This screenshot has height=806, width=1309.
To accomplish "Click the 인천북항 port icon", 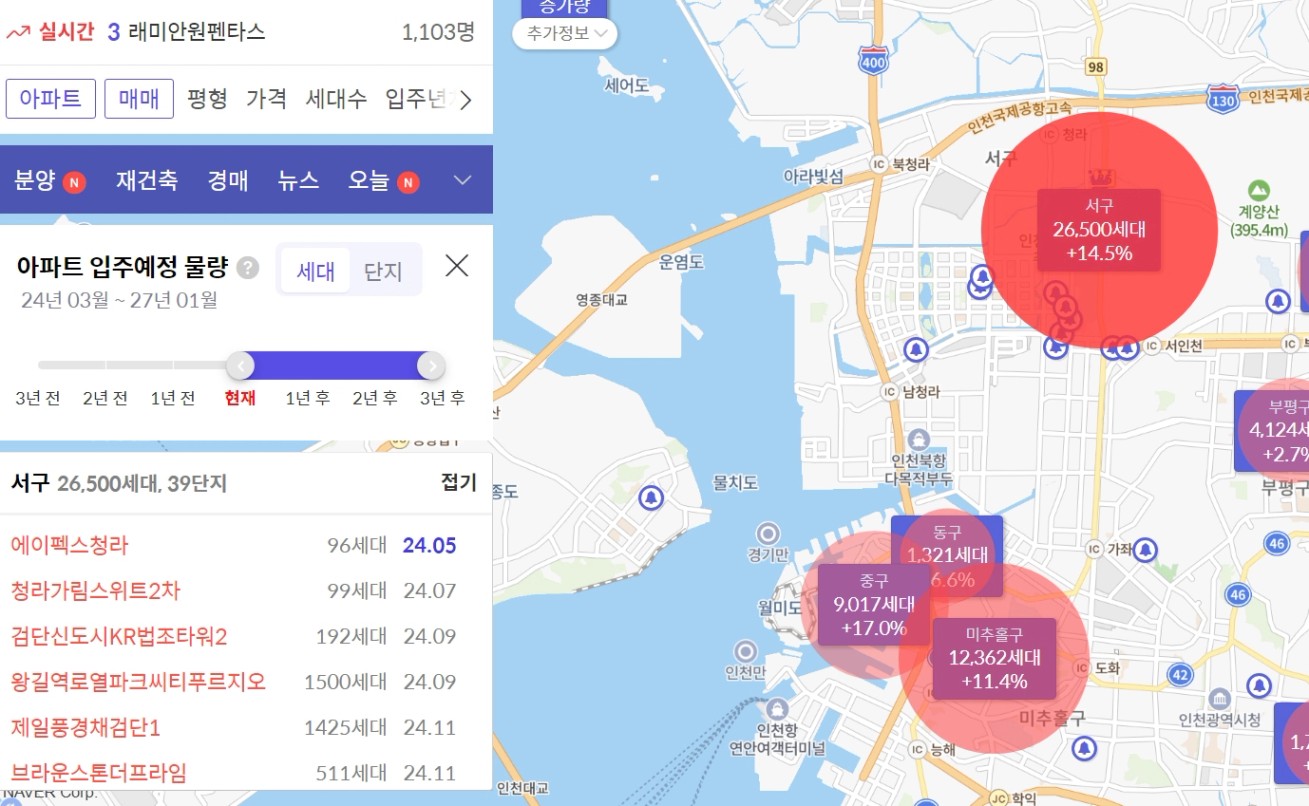I will tap(919, 440).
